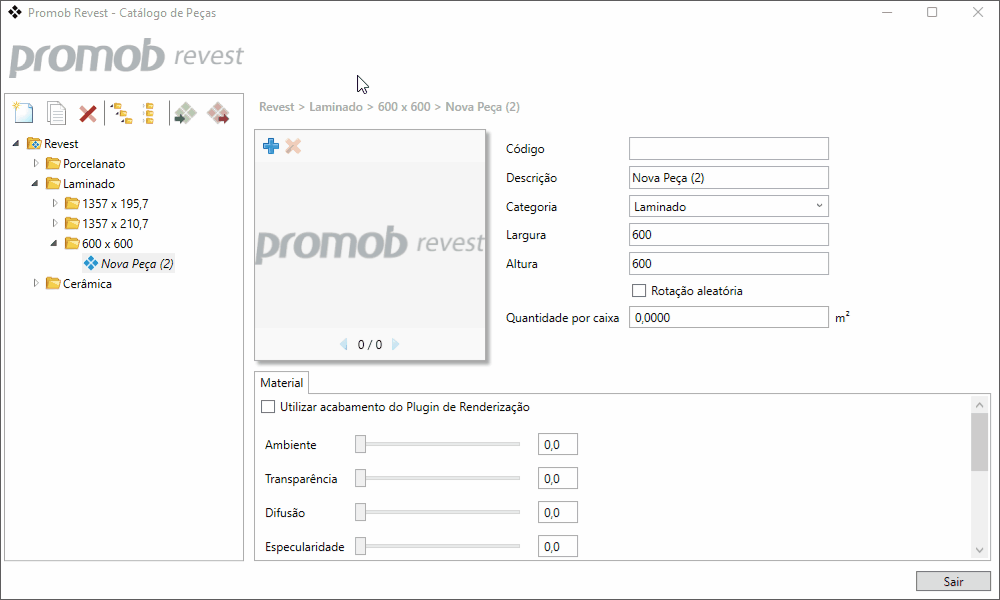Click the Transparência value box
Image resolution: width=1000 pixels, height=600 pixels.
coord(557,478)
